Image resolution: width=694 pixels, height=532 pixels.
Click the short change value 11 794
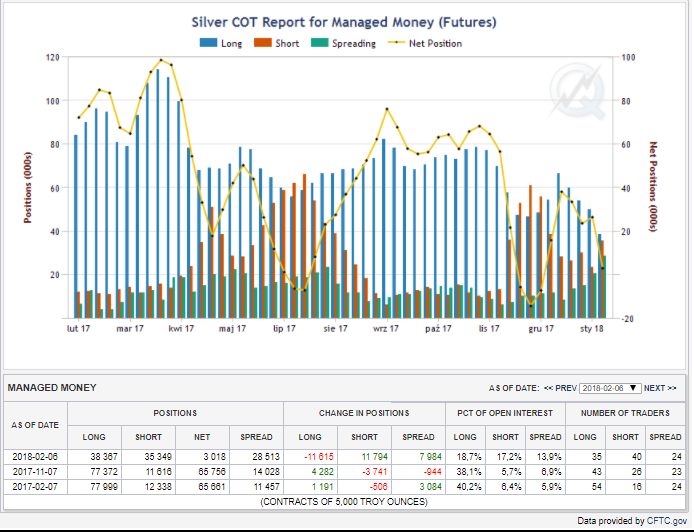(375, 457)
